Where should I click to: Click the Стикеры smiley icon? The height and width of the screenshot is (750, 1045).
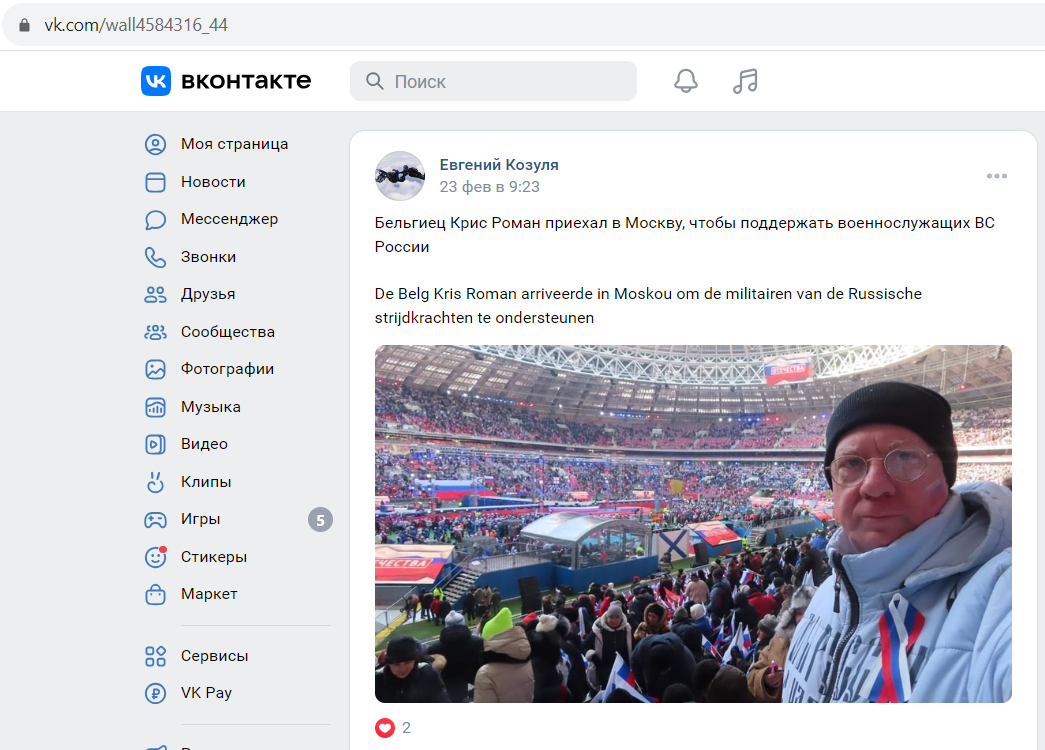click(155, 557)
